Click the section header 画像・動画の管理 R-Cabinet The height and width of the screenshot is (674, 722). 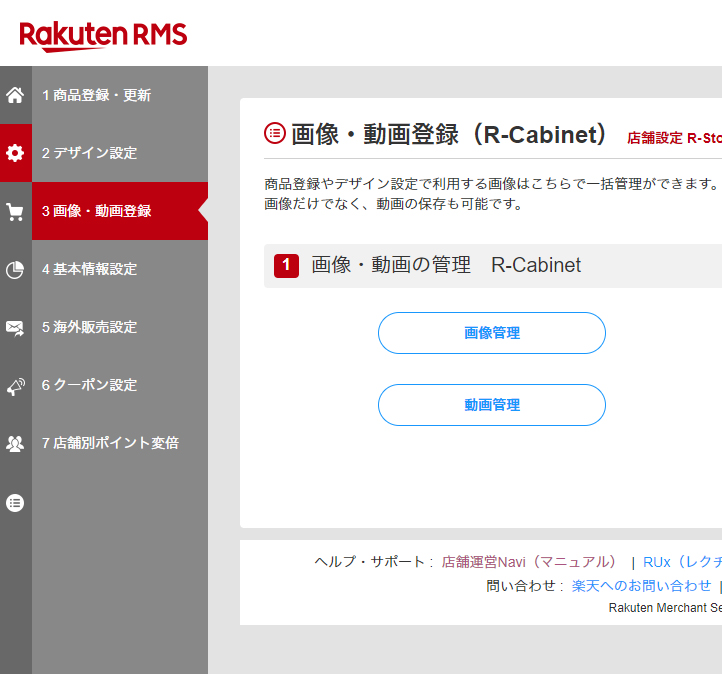[446, 265]
